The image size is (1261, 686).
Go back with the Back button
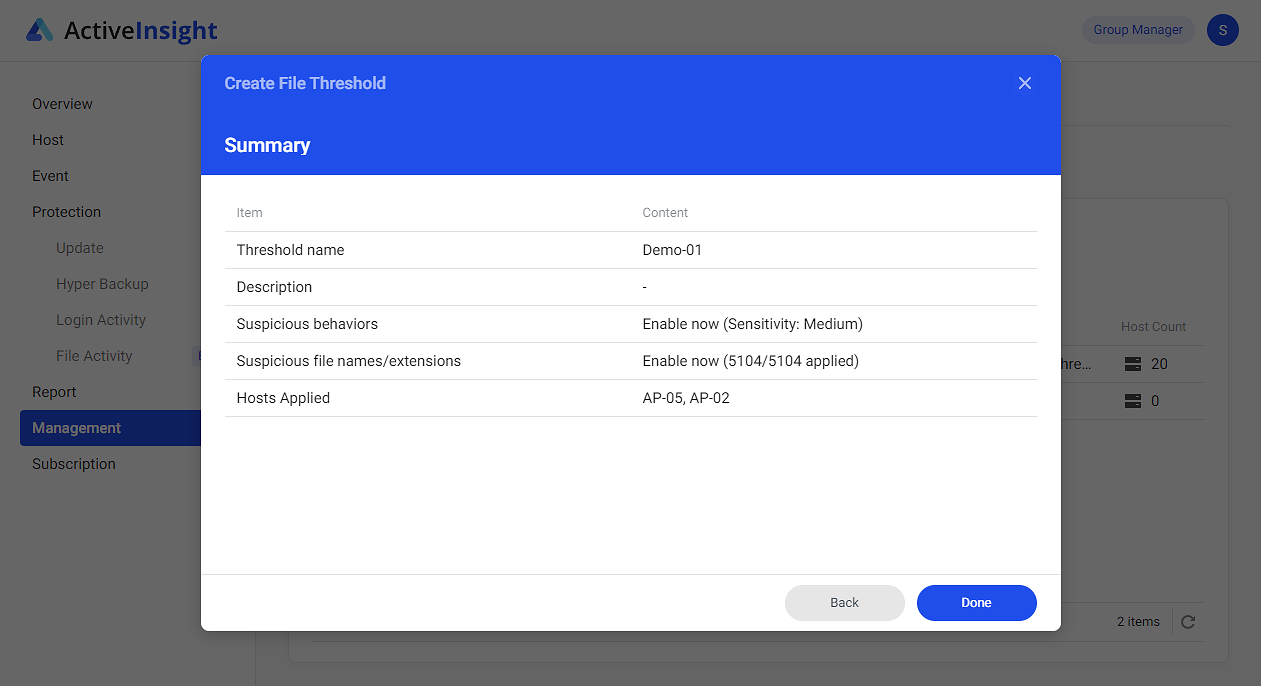(x=844, y=602)
